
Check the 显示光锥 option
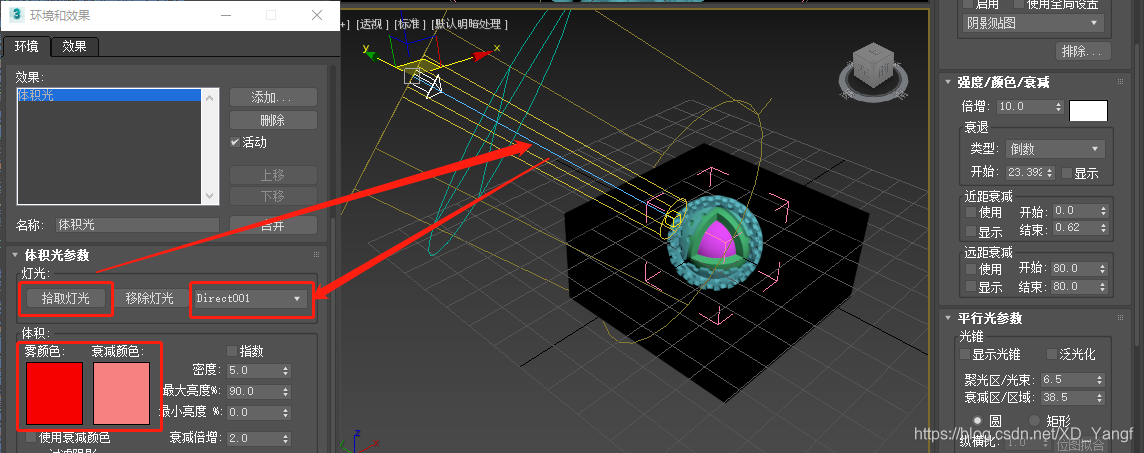[x=965, y=355]
